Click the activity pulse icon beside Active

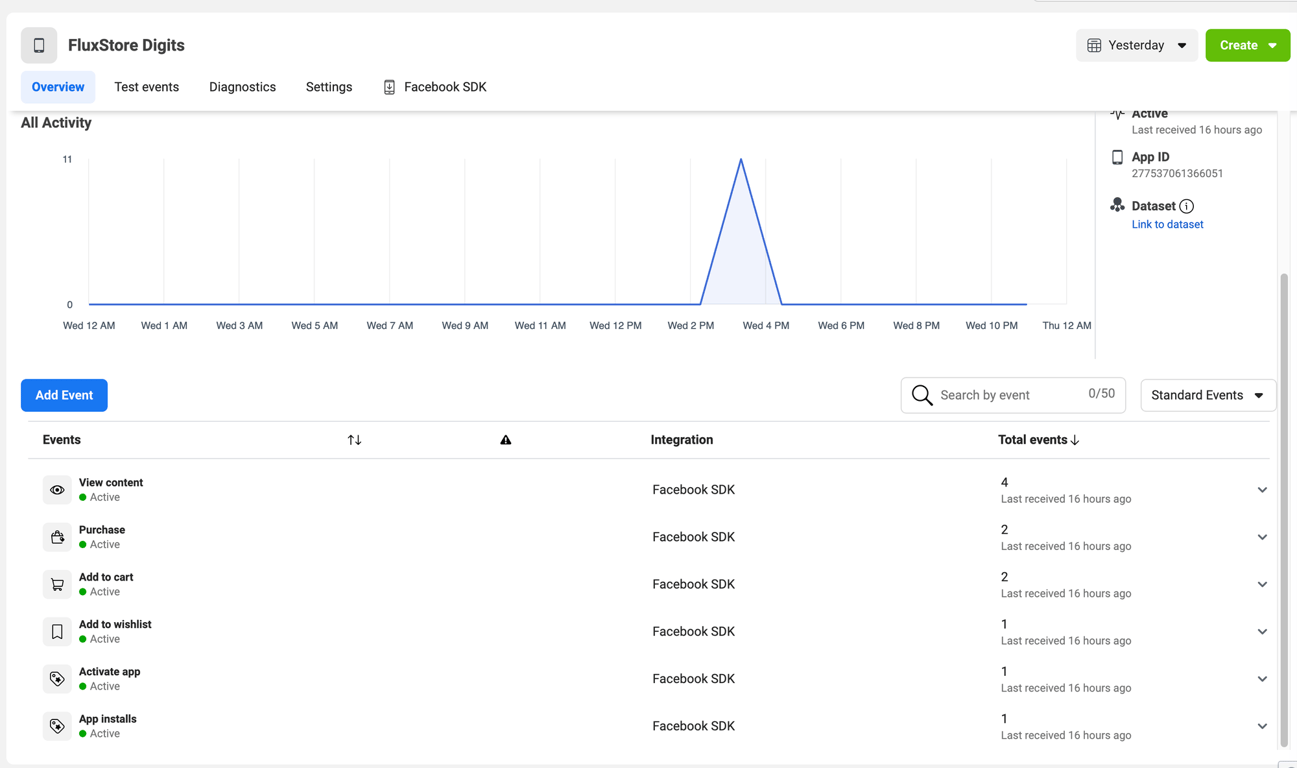point(1117,114)
